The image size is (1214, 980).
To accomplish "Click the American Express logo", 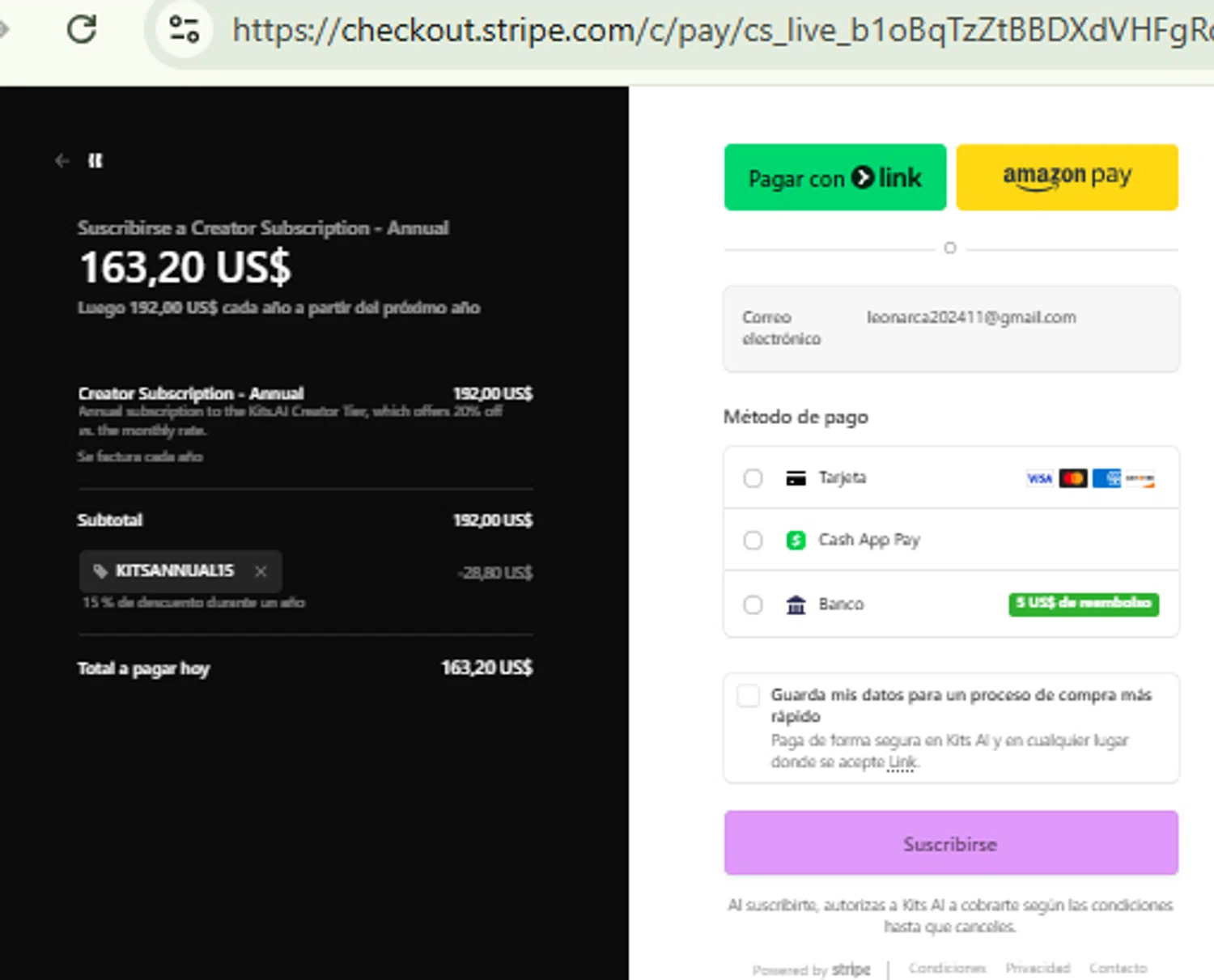I will pos(1106,478).
